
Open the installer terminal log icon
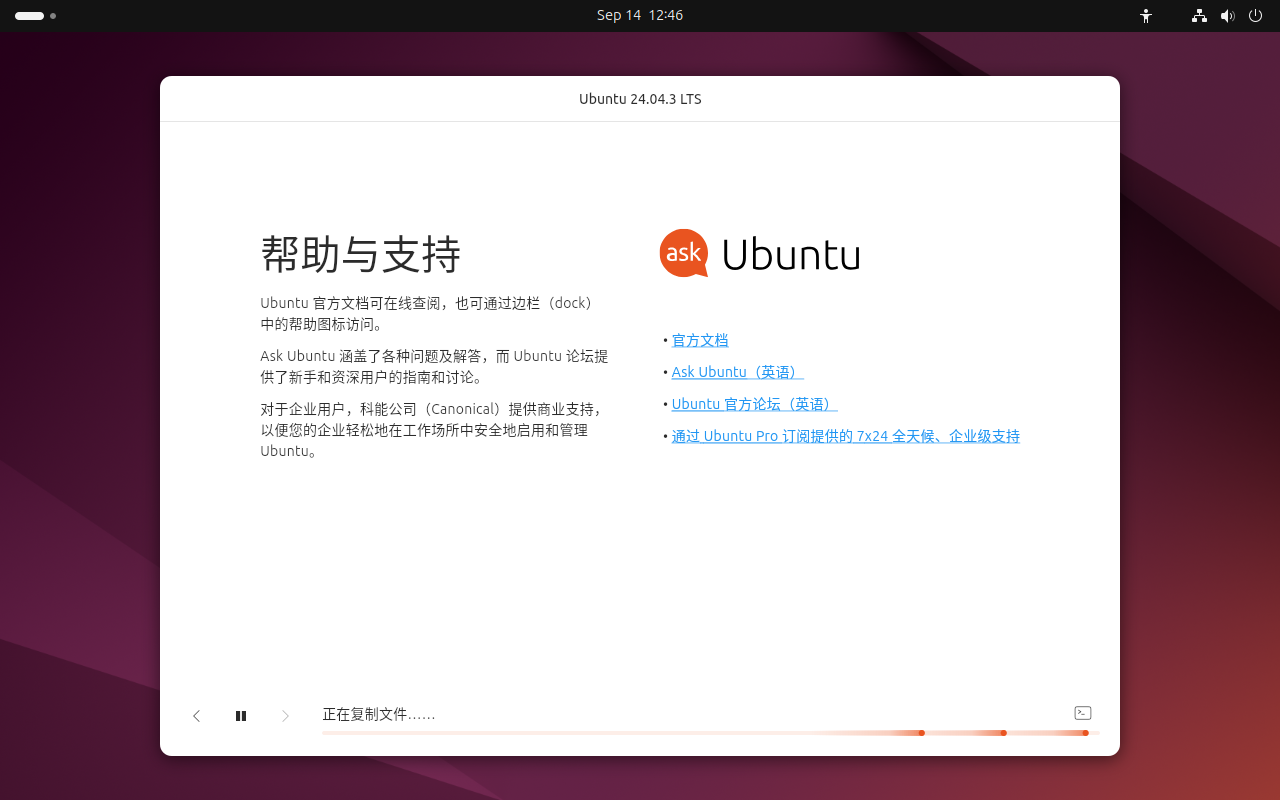(x=1083, y=713)
